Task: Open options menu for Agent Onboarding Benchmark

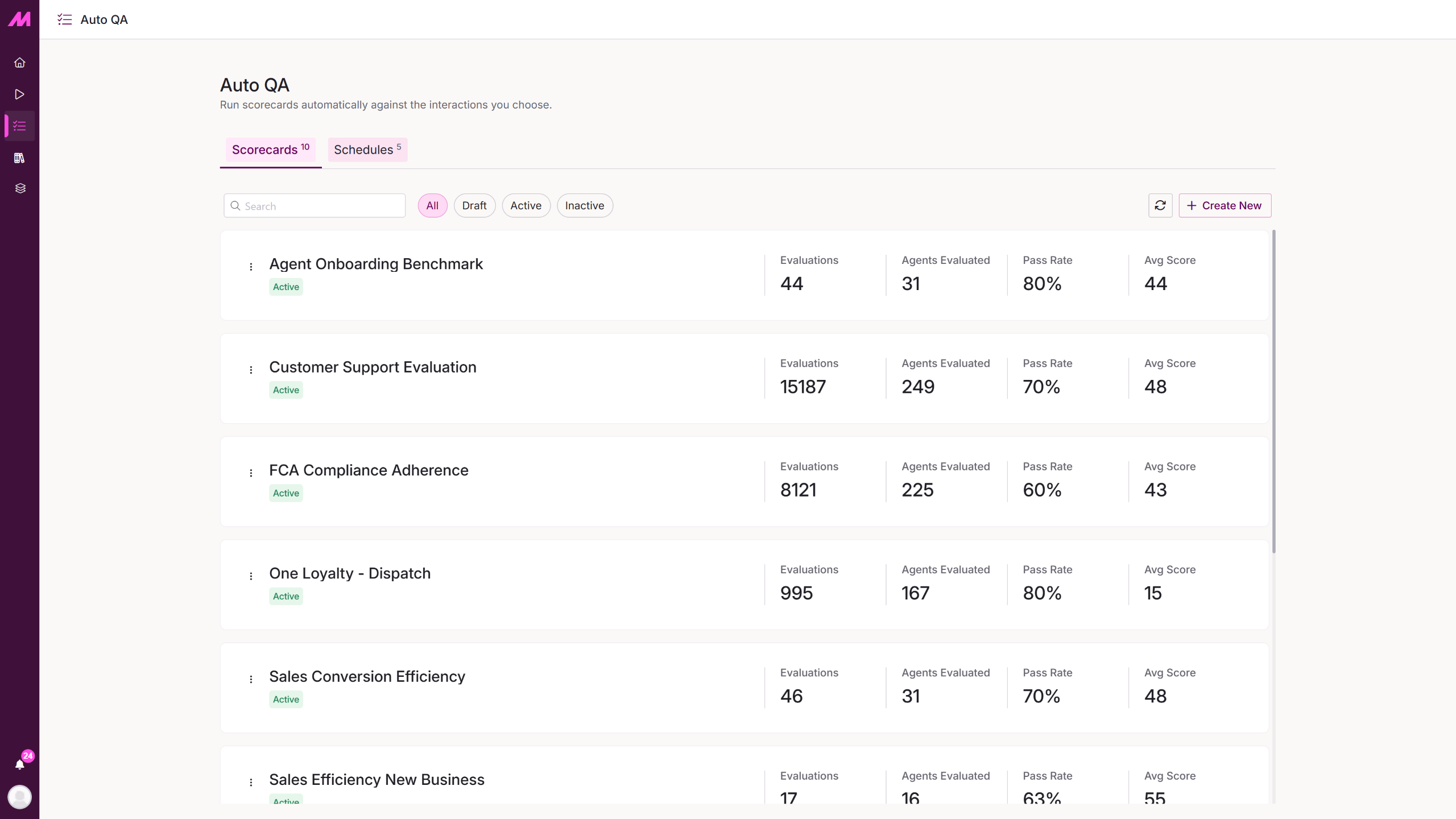Action: point(251,266)
